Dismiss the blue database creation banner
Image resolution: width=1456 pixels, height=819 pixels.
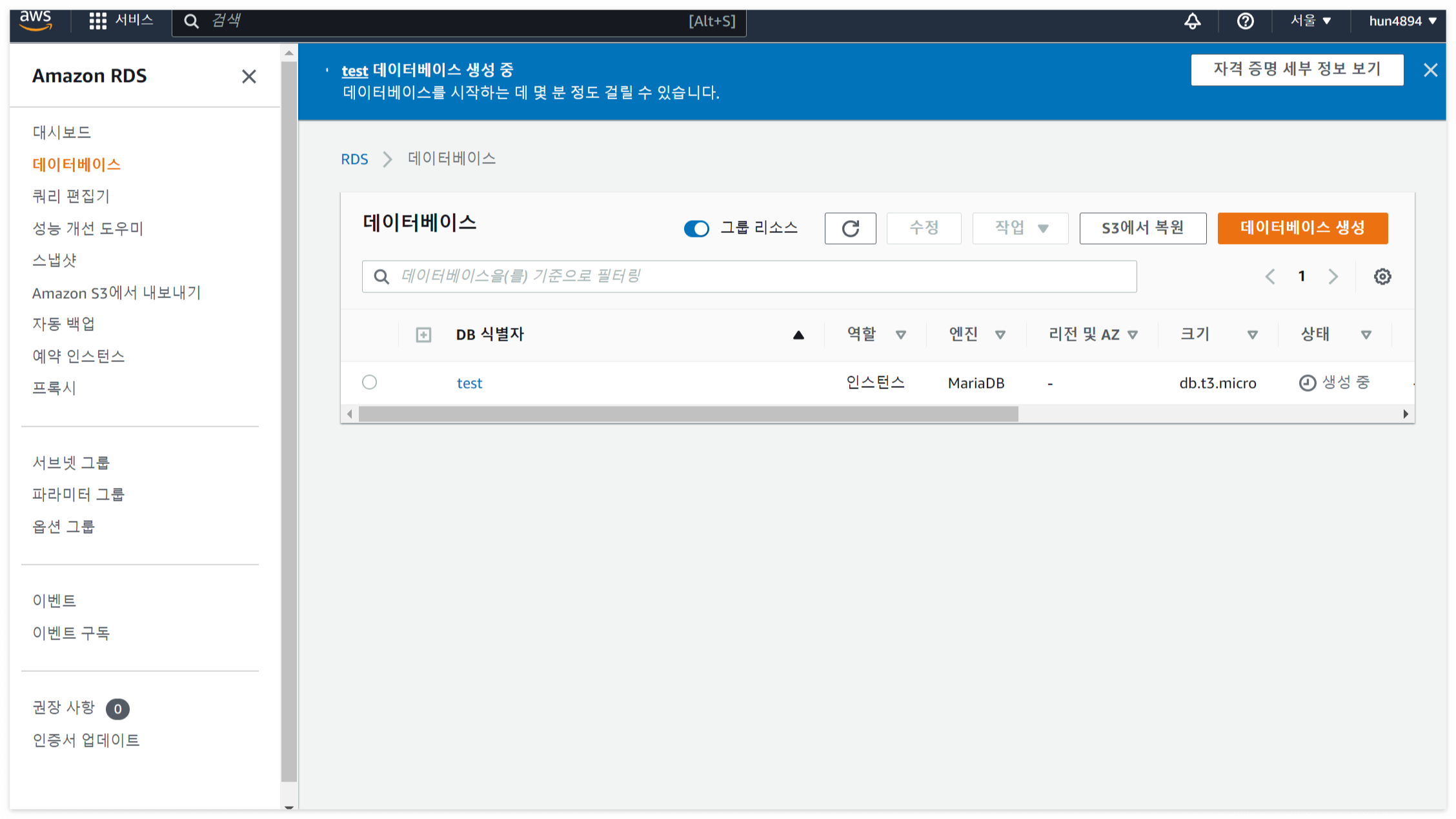coord(1430,70)
